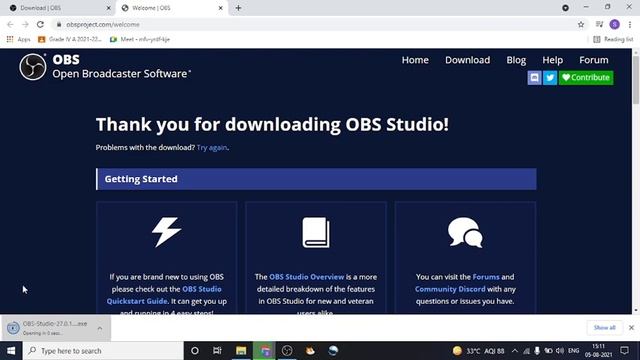Visit the Forums link in text
The width and height of the screenshot is (640, 360).
(x=486, y=277)
